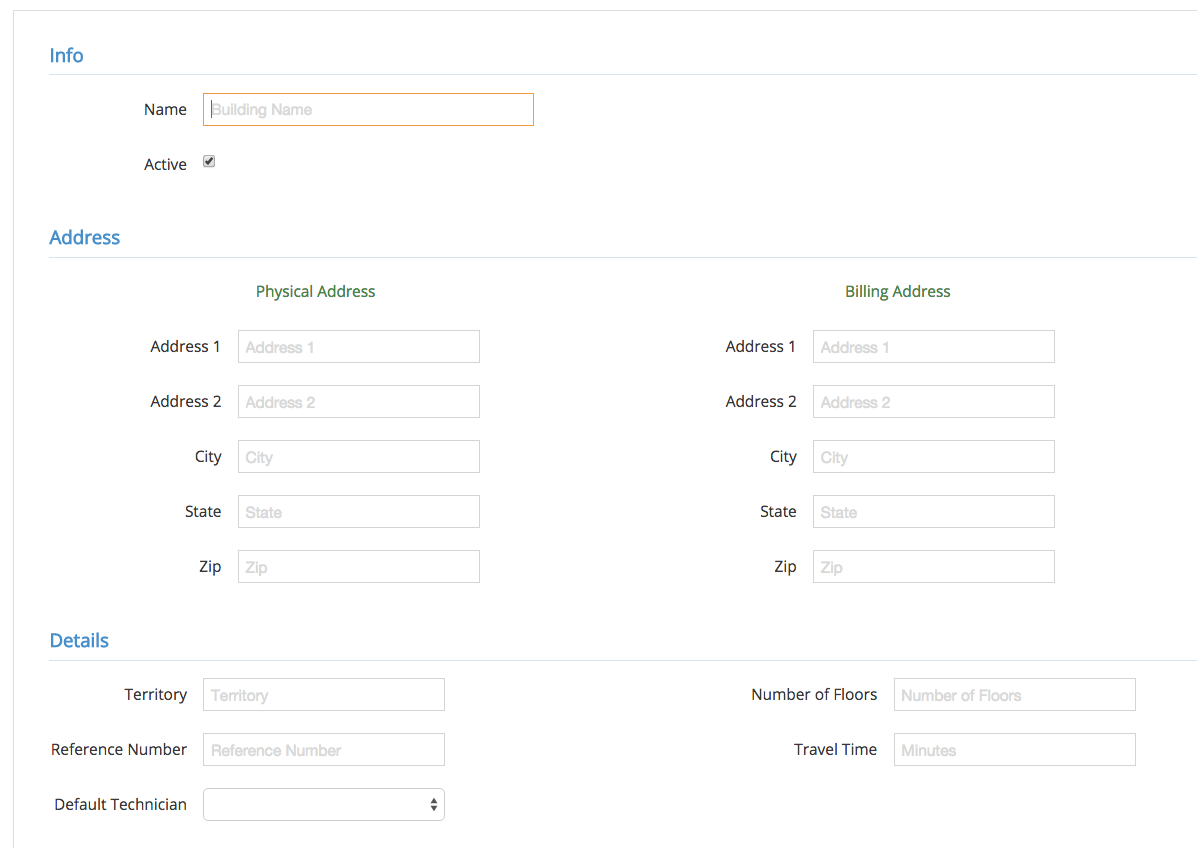Click the Territory label text
The height and width of the screenshot is (848, 1197).
click(156, 695)
